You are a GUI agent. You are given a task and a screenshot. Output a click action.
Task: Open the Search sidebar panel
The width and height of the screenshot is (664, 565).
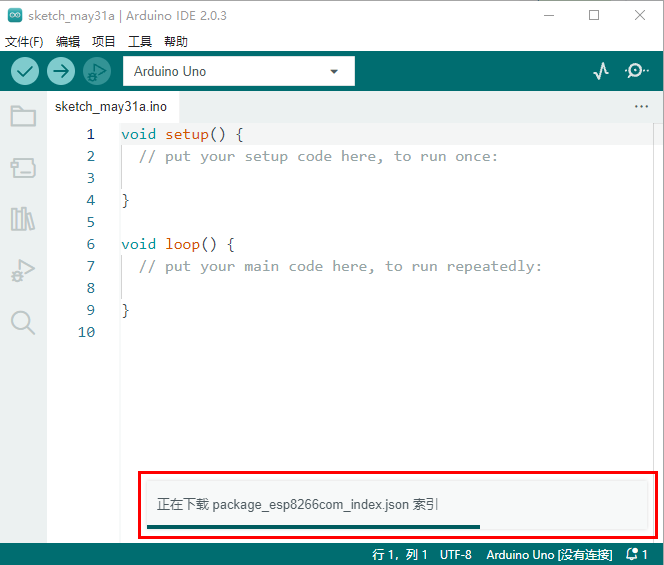click(x=23, y=323)
